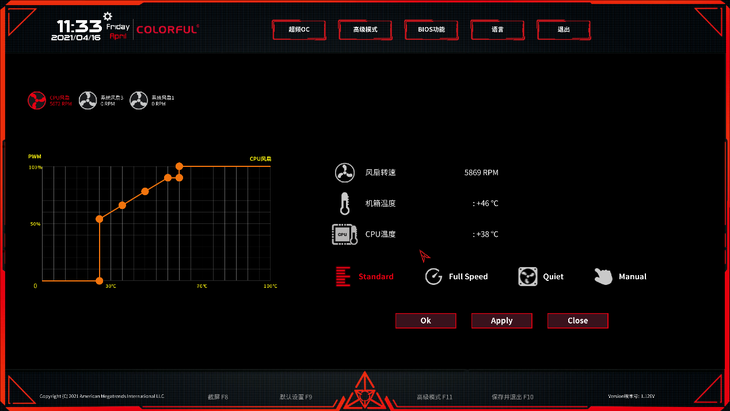Choose the Manual fan profile
Viewport: 730px width, 411px height.
[x=621, y=276]
